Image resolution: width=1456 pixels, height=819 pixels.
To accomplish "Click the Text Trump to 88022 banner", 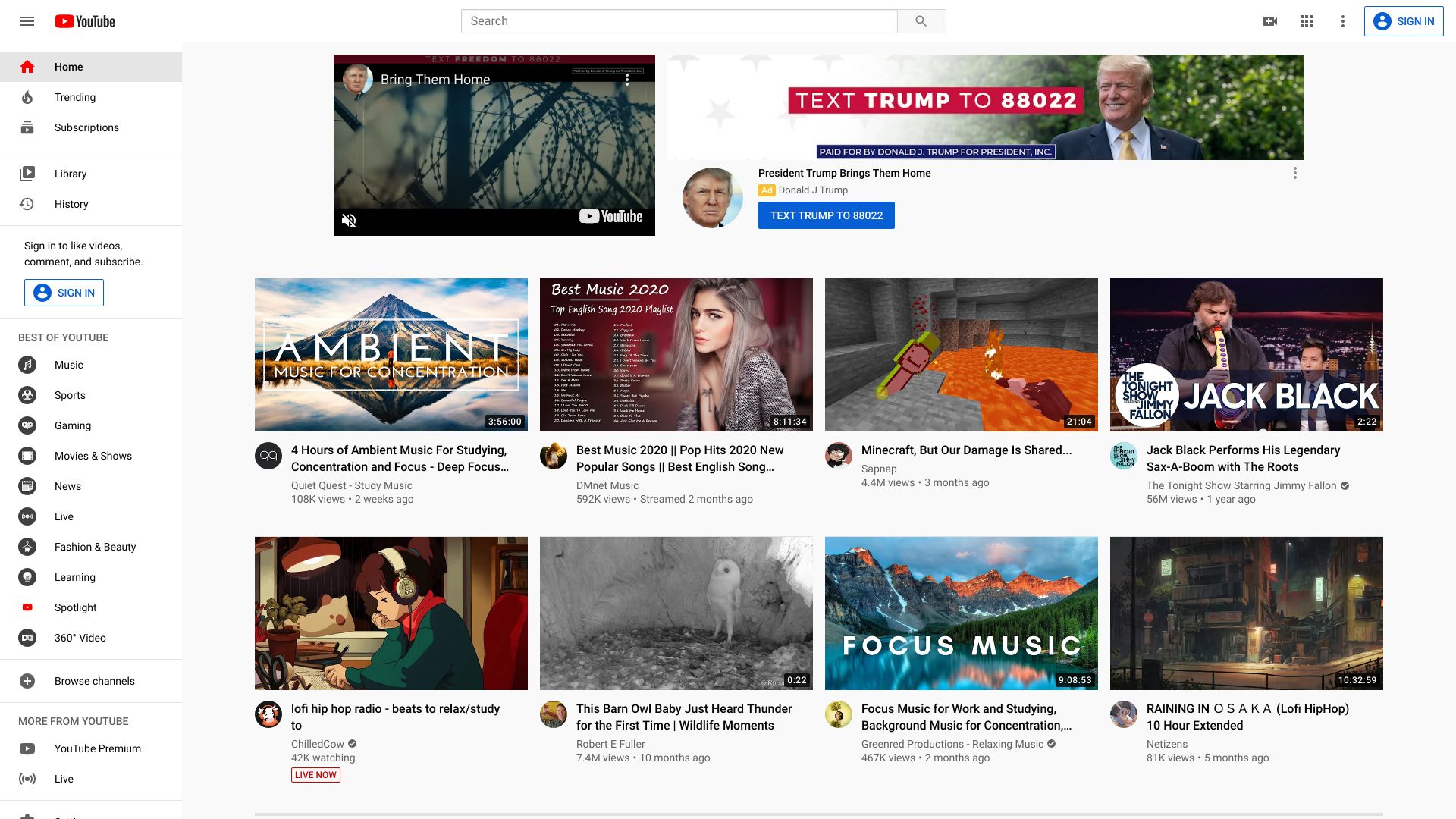I will pyautogui.click(x=986, y=107).
